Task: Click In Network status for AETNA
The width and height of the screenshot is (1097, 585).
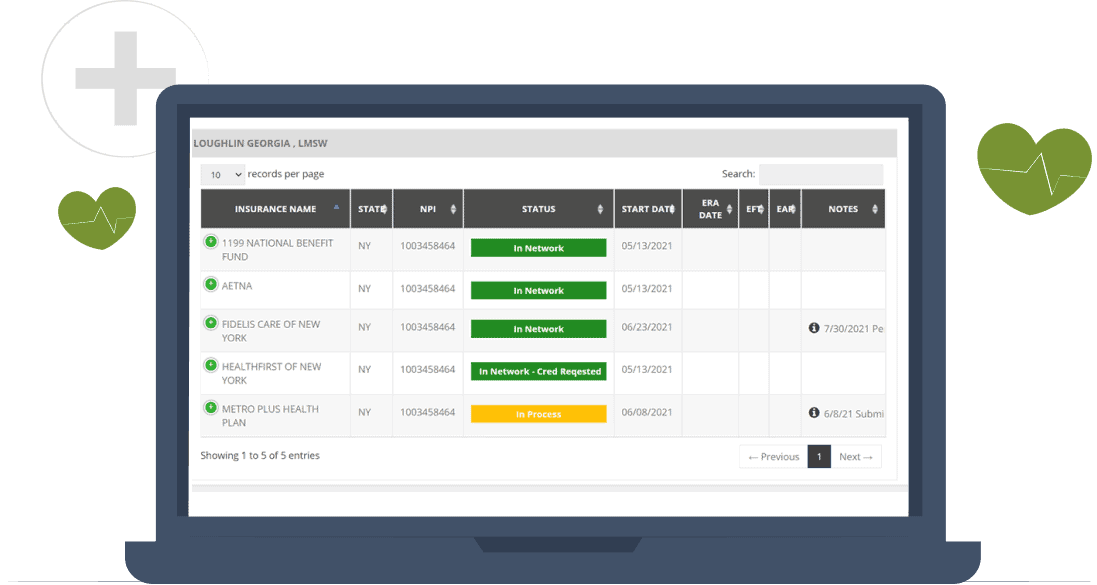Action: (539, 290)
